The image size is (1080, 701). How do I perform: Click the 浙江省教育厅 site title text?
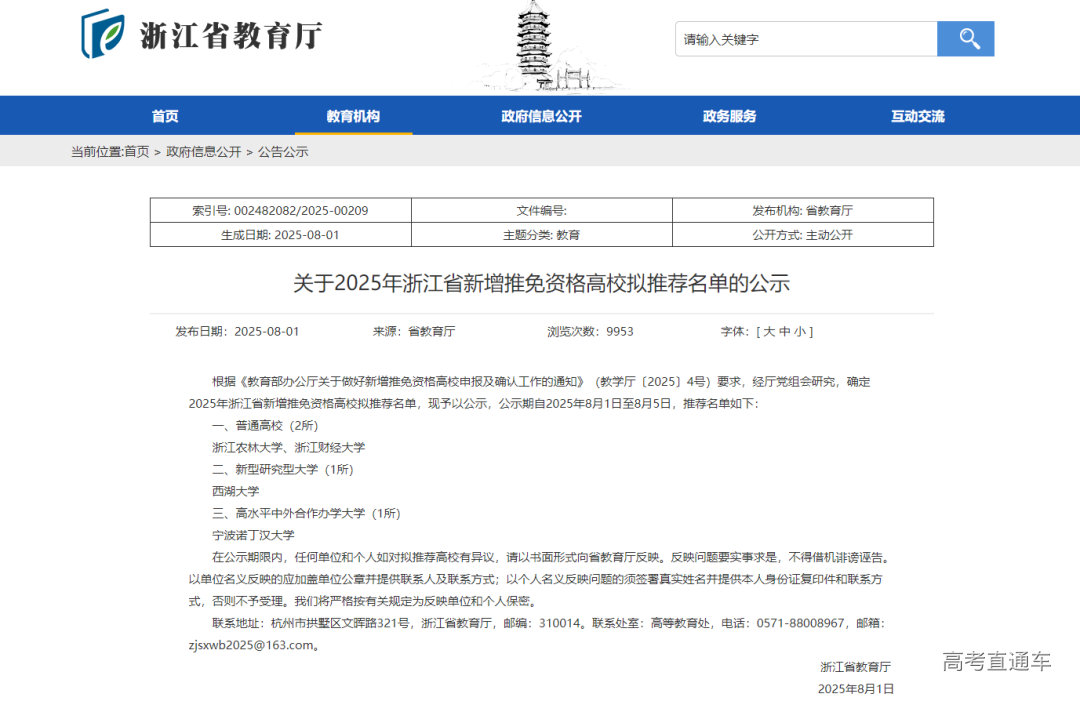click(x=231, y=35)
